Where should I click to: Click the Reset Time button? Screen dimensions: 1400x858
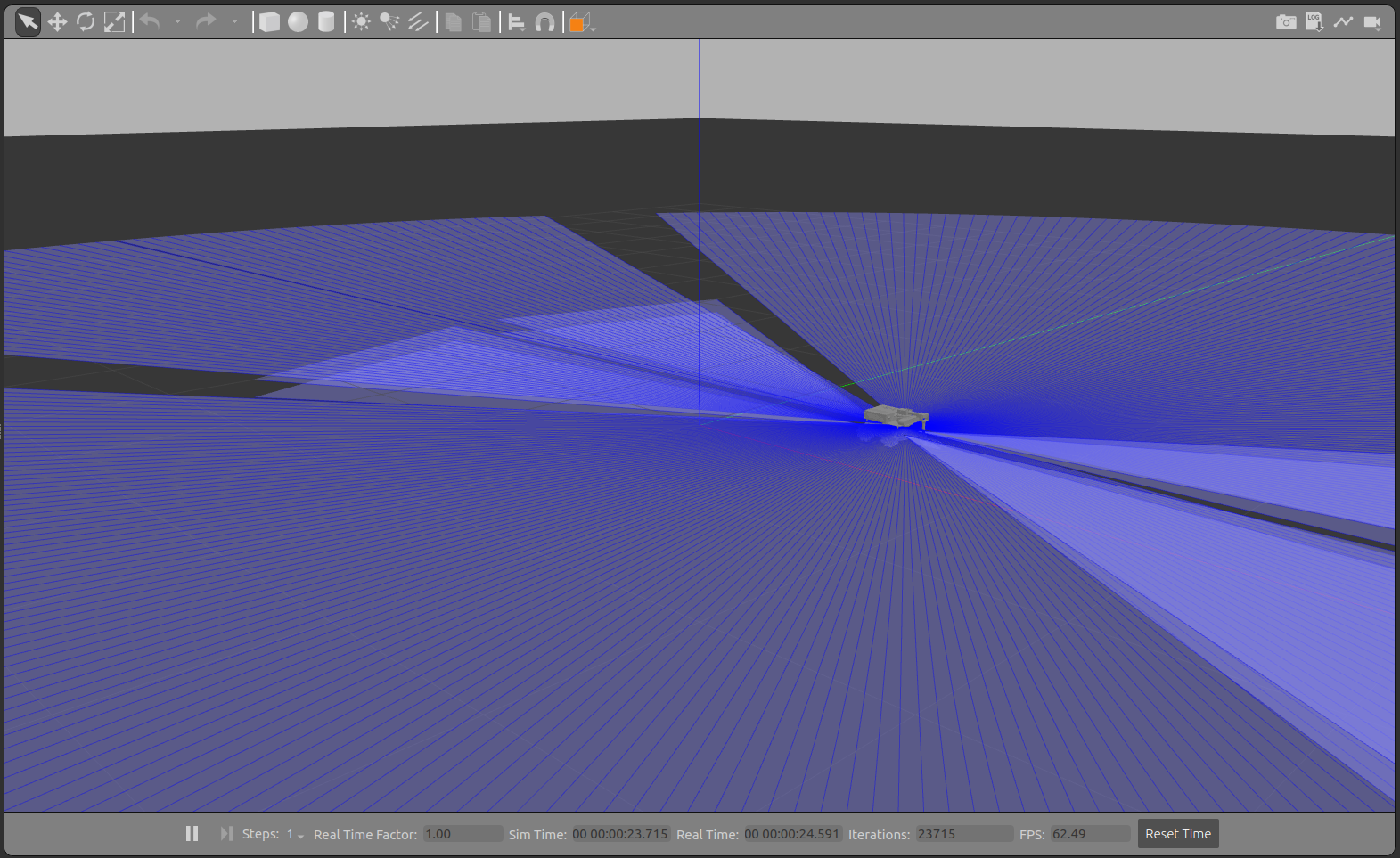(1177, 834)
